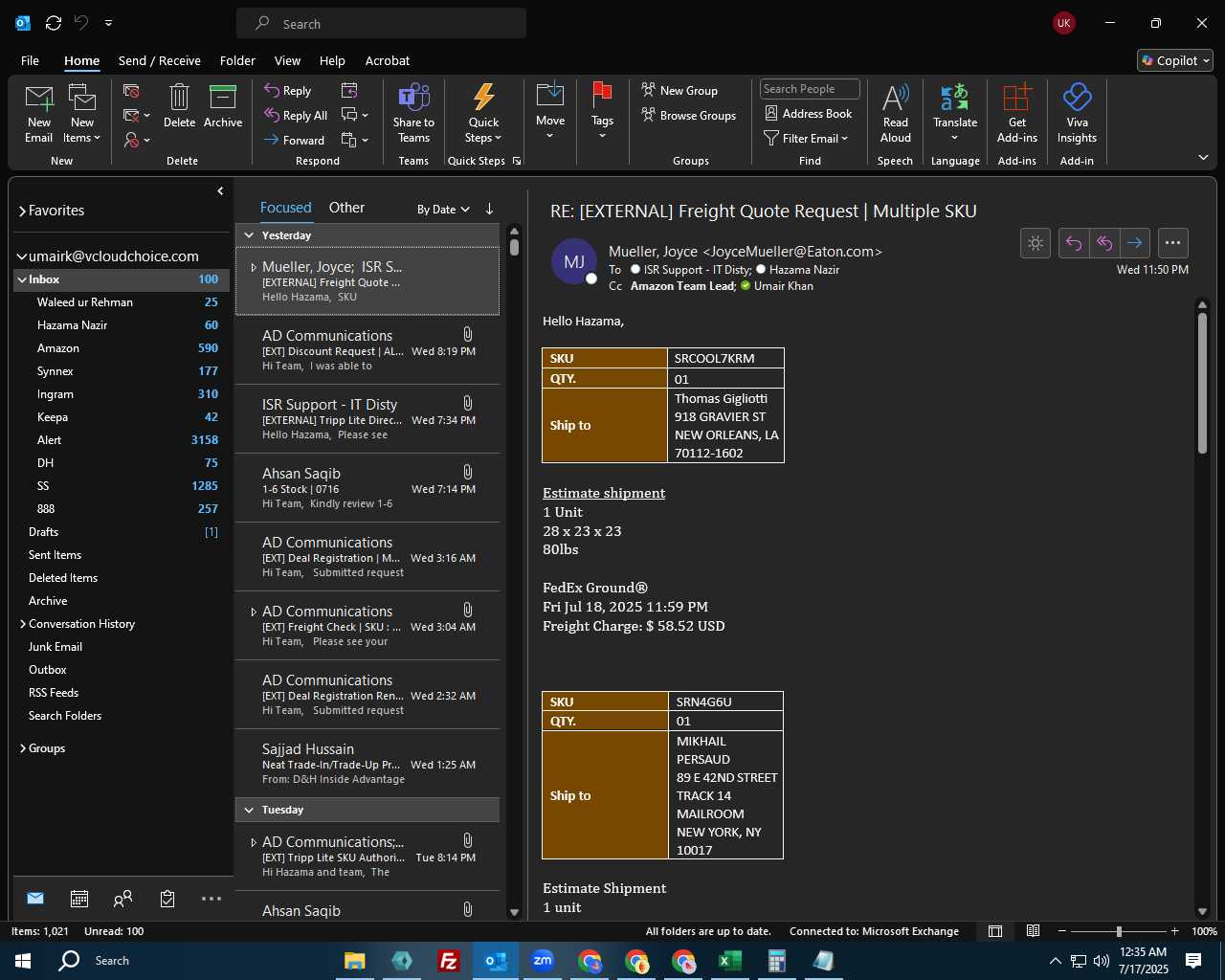
Task: Click Reply All icon in reading pane
Action: click(x=1104, y=243)
